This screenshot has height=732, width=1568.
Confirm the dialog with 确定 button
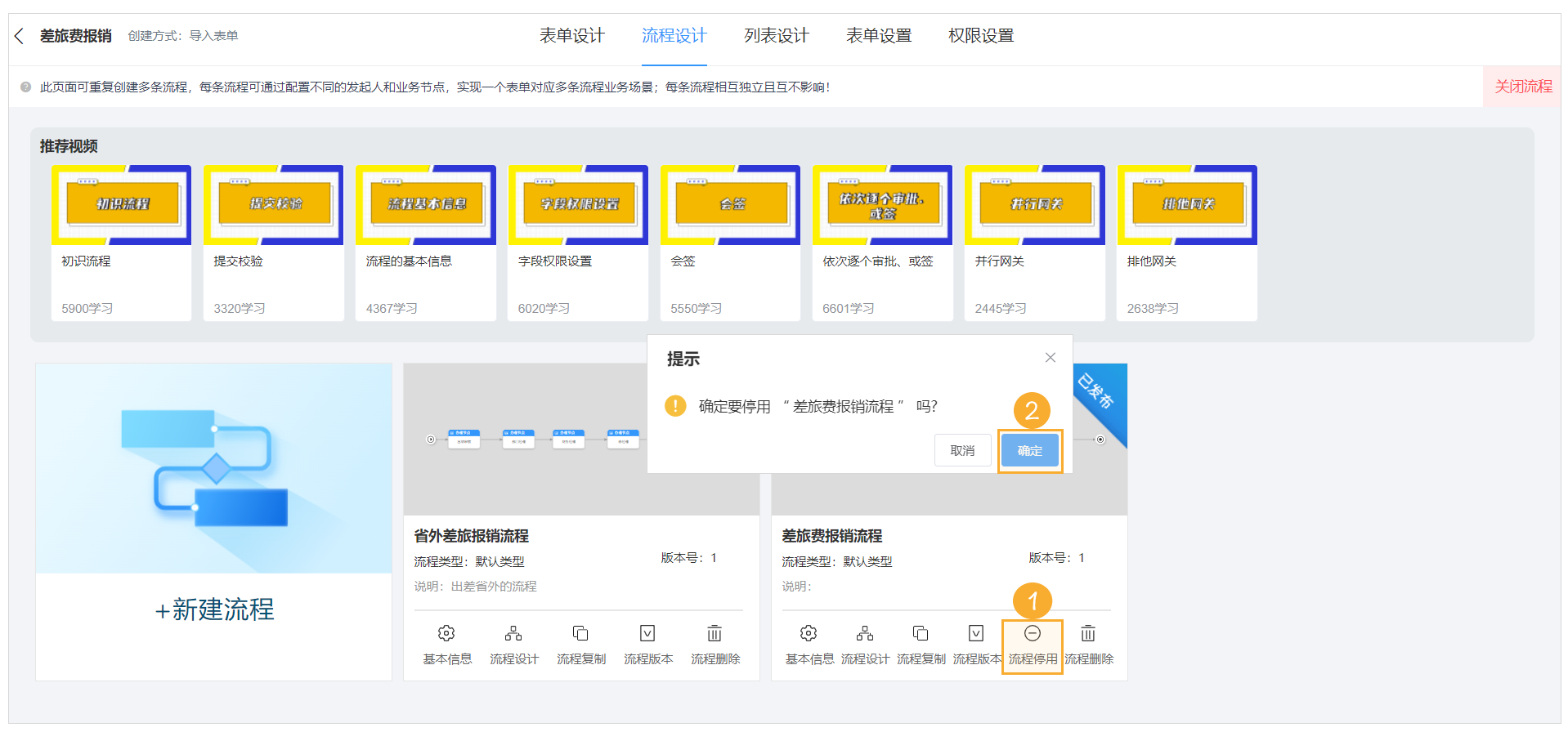pos(1029,451)
